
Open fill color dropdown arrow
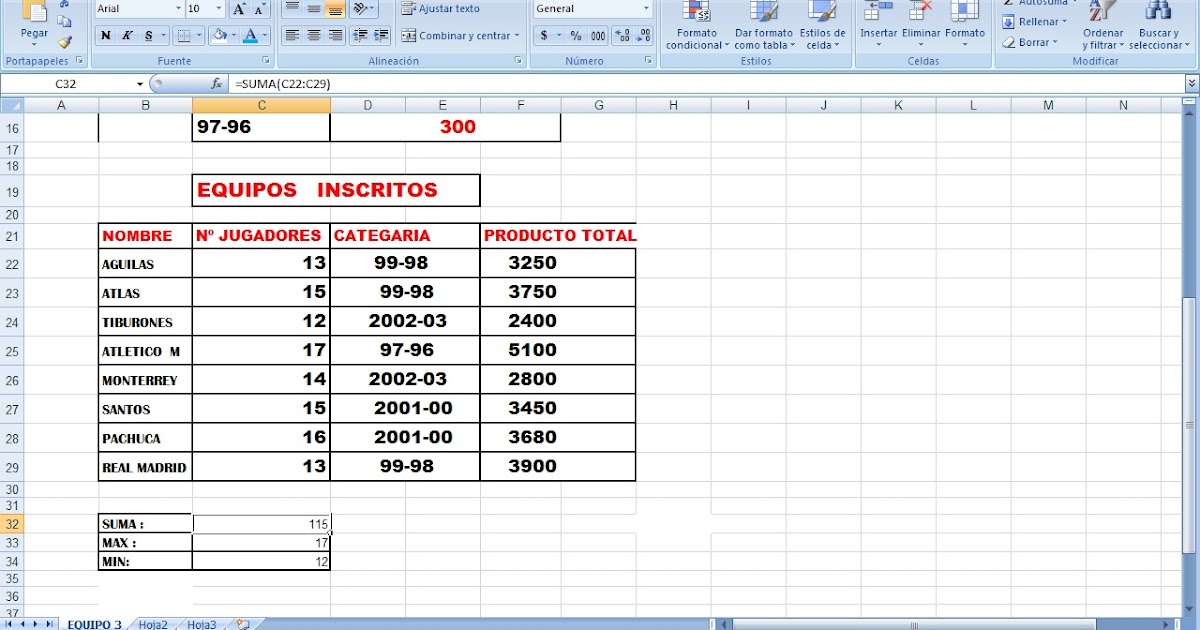coord(233,36)
